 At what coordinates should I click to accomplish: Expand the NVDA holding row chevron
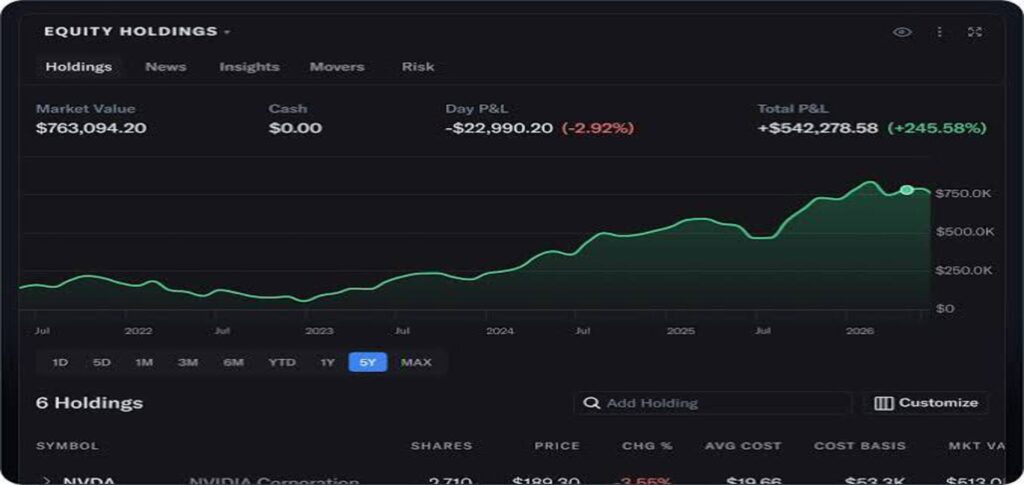point(46,481)
